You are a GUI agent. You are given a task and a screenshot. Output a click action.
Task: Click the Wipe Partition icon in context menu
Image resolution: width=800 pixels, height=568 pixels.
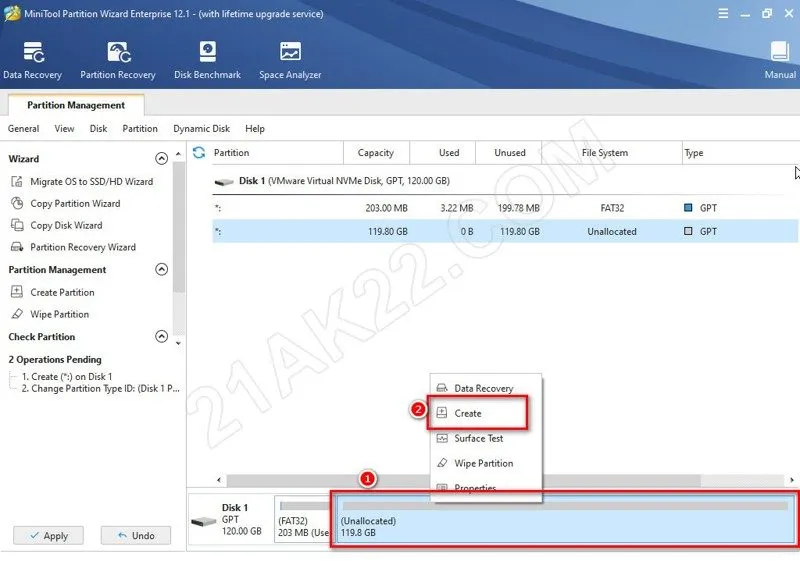pyautogui.click(x=442, y=463)
